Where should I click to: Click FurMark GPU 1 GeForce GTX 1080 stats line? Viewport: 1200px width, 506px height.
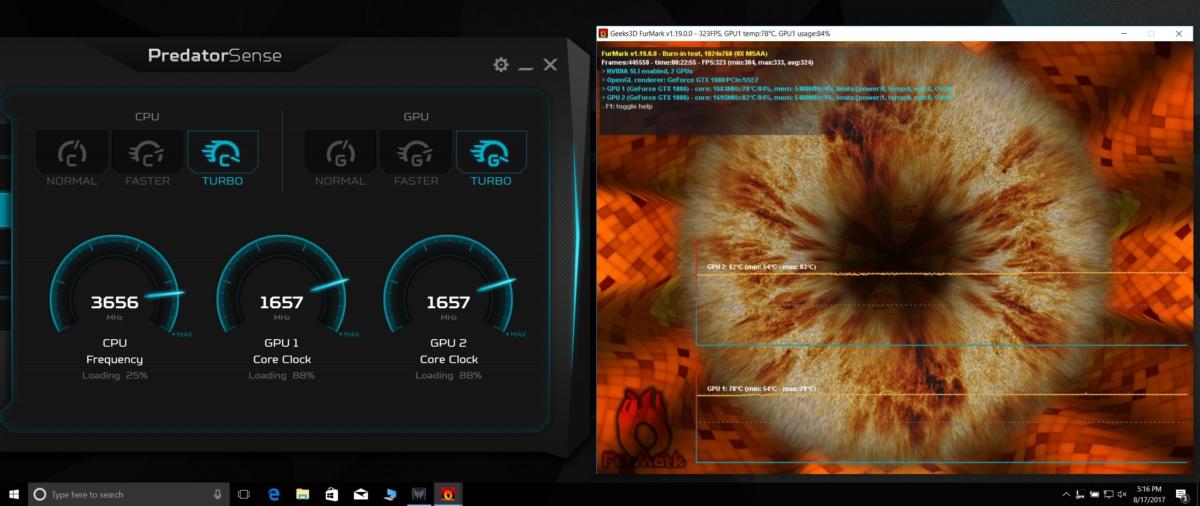coord(776,90)
